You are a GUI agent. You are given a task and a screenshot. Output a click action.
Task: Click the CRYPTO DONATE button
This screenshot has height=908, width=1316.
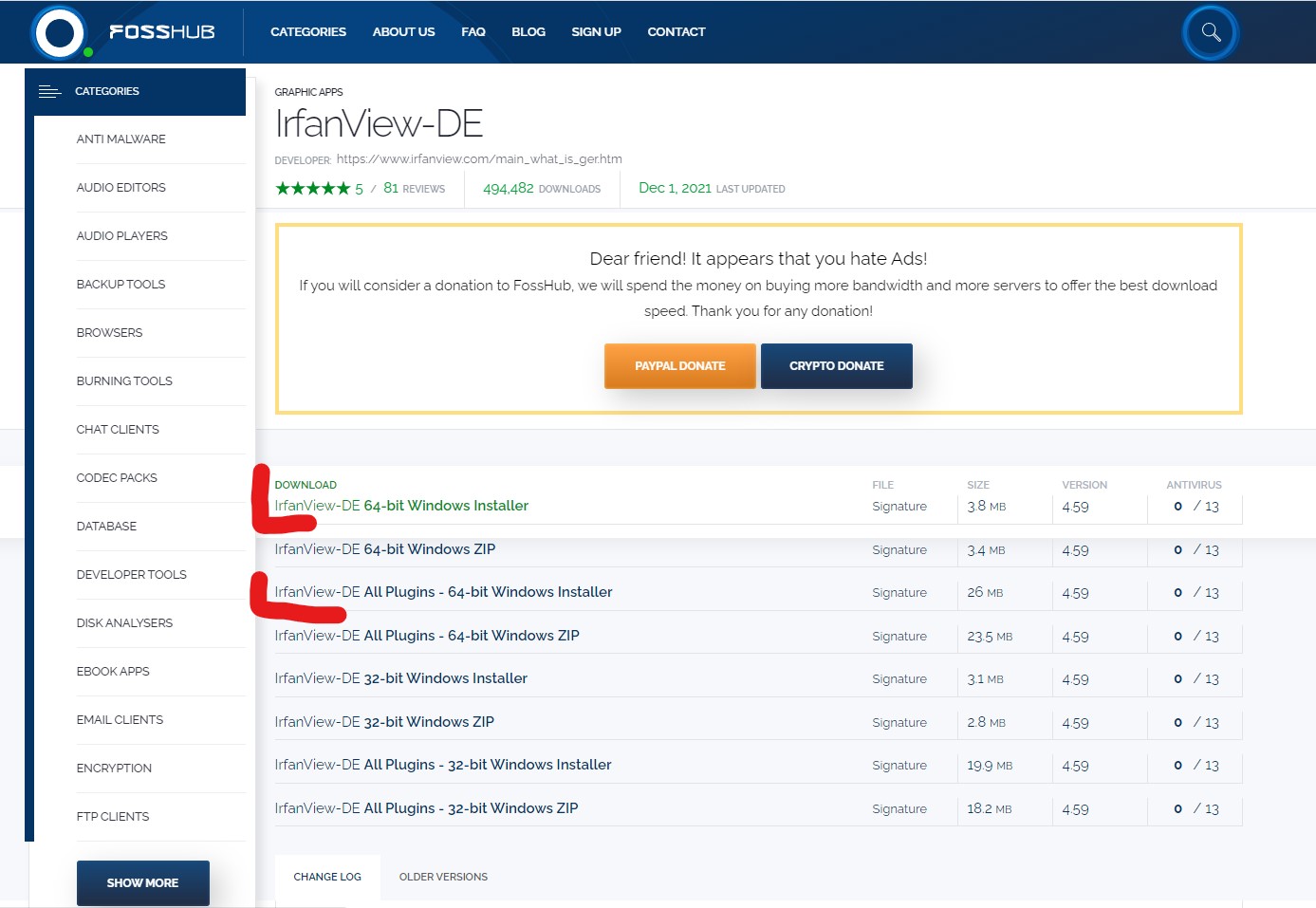tap(837, 366)
